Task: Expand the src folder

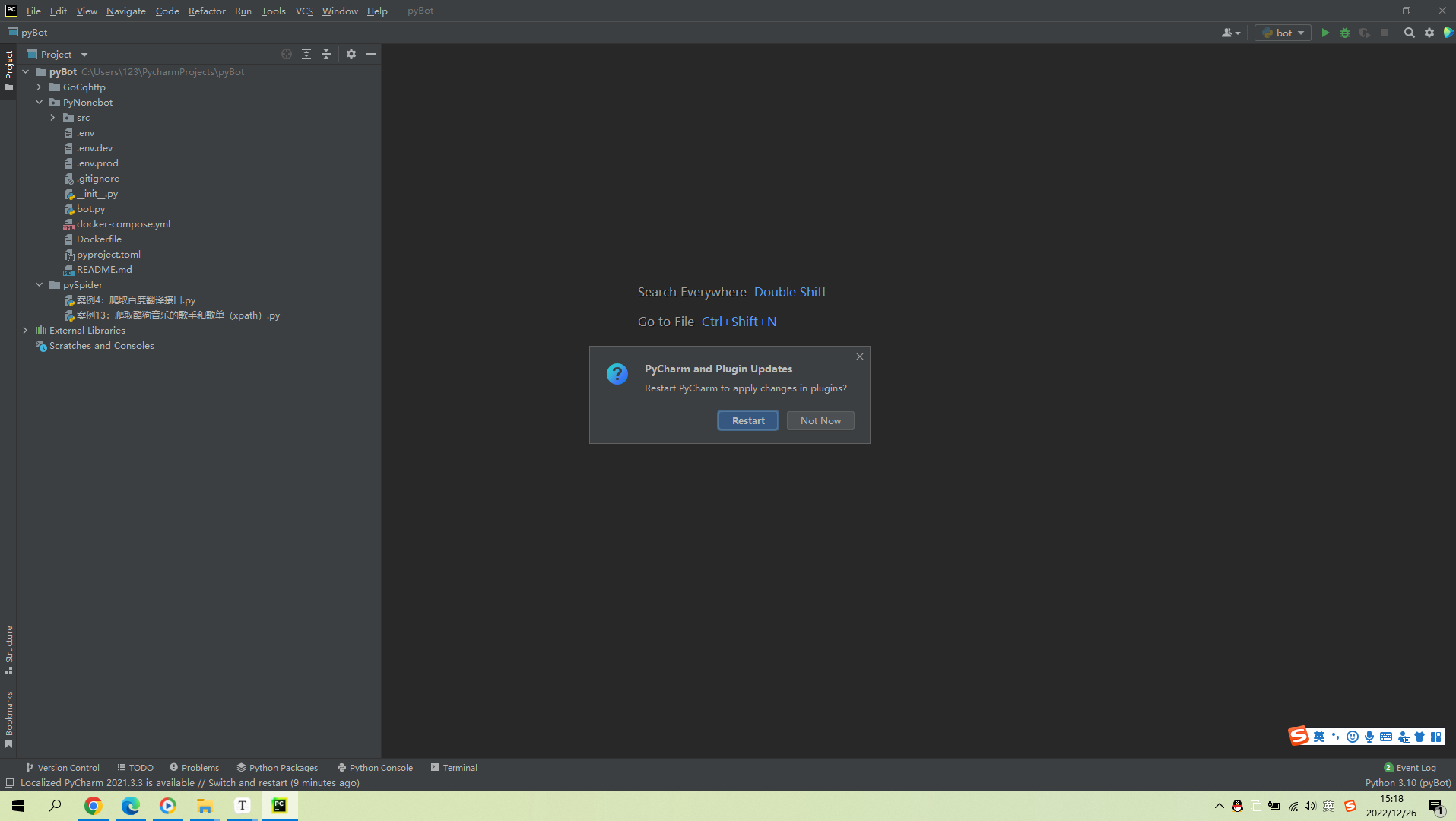Action: tap(53, 118)
